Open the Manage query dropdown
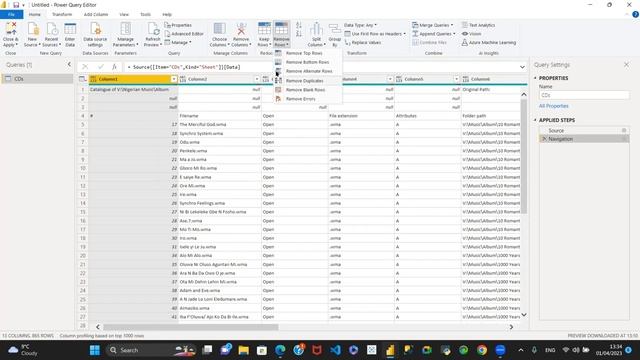Image resolution: width=640 pixels, height=360 pixels. click(178, 42)
